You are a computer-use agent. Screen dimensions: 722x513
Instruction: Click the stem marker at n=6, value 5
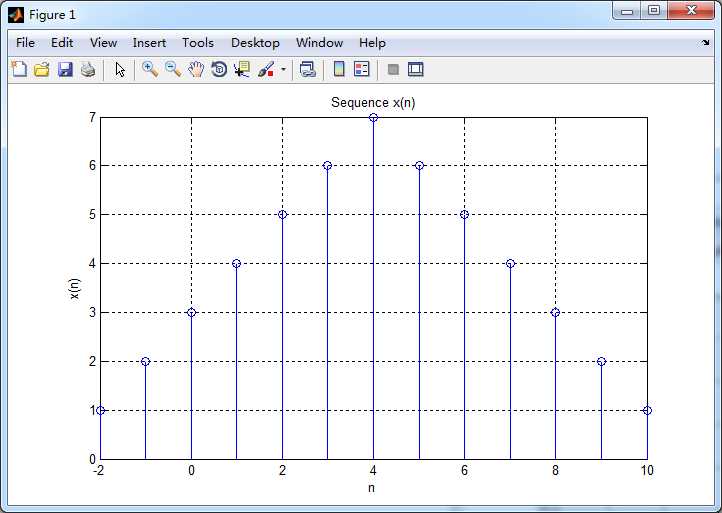[464, 215]
